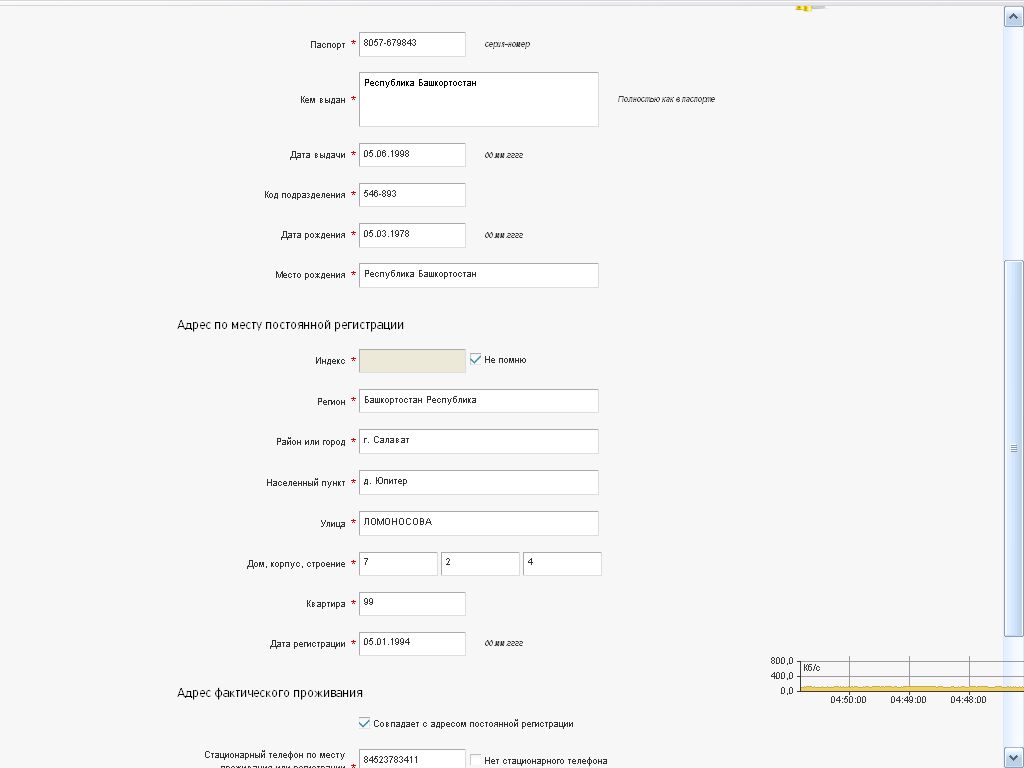Click the 'Дата рождения' date field
The height and width of the screenshot is (768, 1024).
pos(412,235)
